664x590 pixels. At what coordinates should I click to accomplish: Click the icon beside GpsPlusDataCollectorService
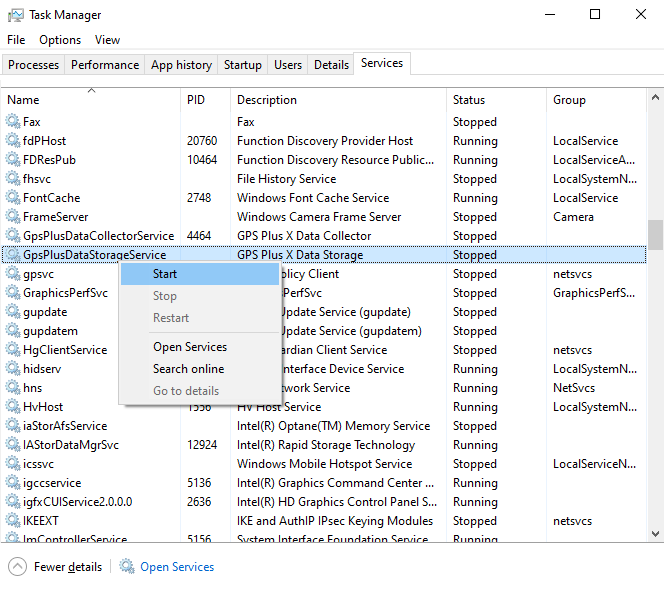tap(13, 236)
